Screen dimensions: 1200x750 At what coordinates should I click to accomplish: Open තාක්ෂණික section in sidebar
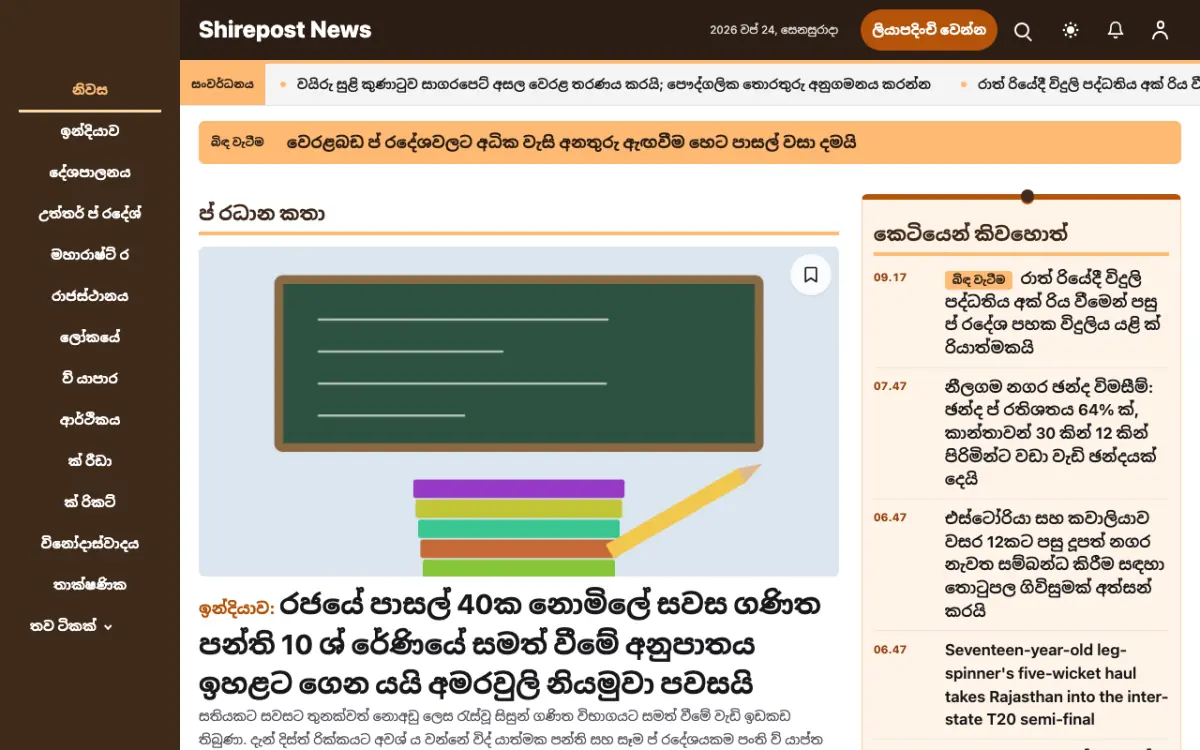[x=90, y=585]
